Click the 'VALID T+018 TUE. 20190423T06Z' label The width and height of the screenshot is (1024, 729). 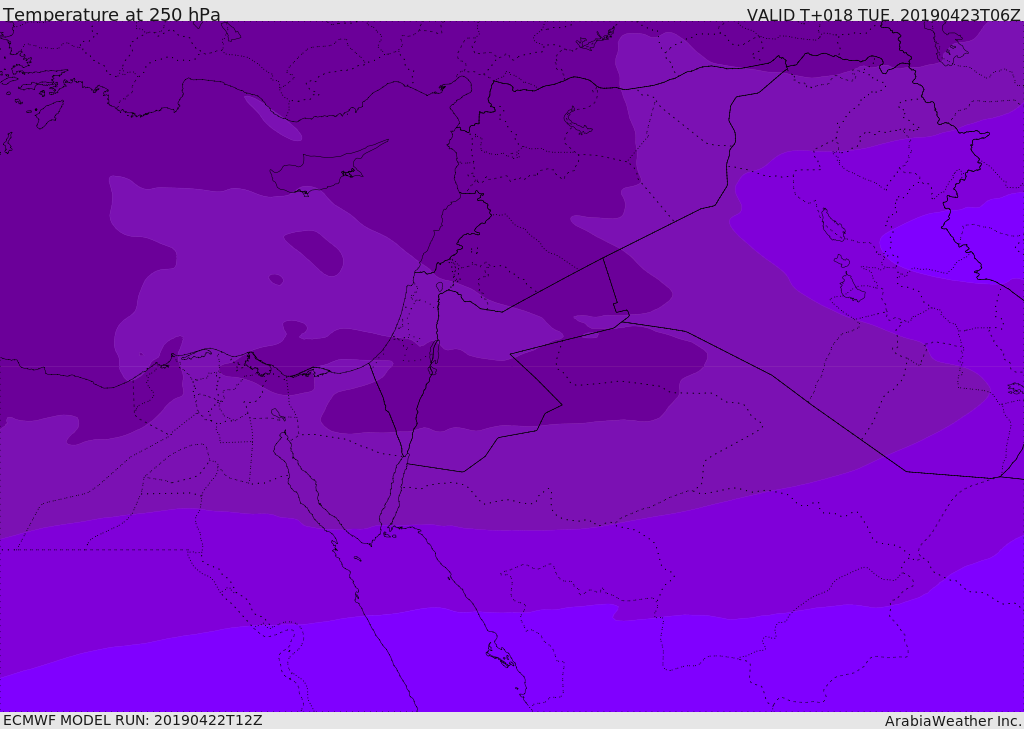coord(884,14)
